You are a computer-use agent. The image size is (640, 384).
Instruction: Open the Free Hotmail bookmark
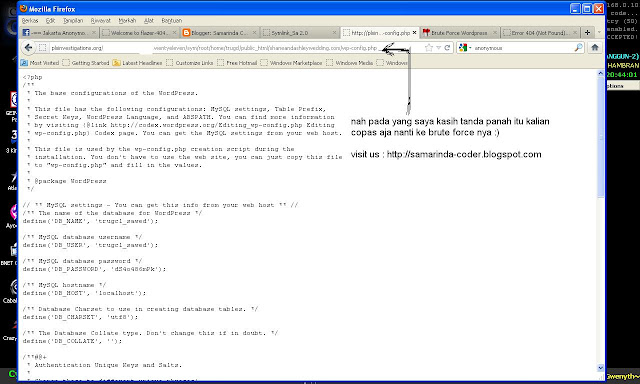click(237, 63)
